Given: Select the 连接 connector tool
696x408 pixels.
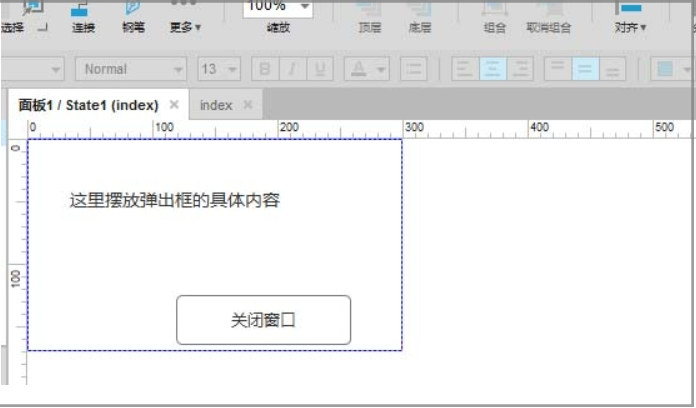Looking at the screenshot, I should click(x=83, y=17).
